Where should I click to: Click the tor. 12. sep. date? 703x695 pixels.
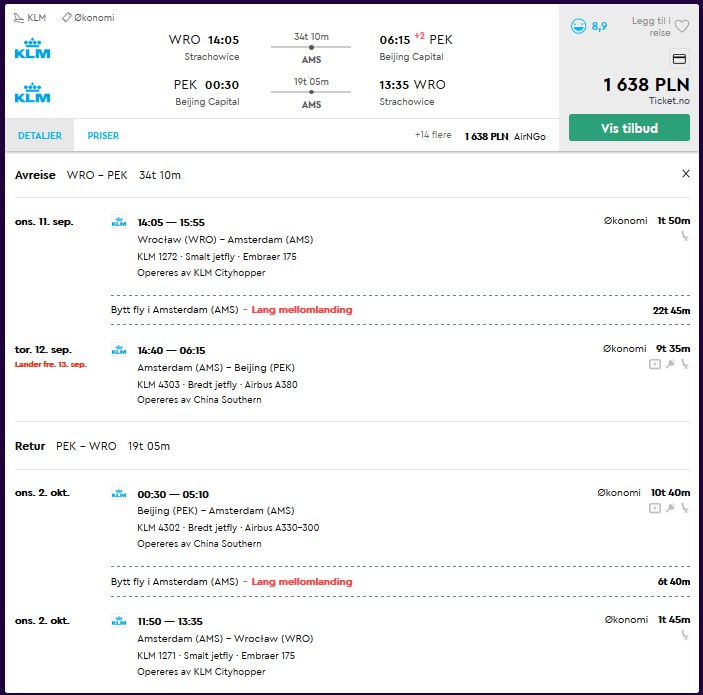coord(43,350)
